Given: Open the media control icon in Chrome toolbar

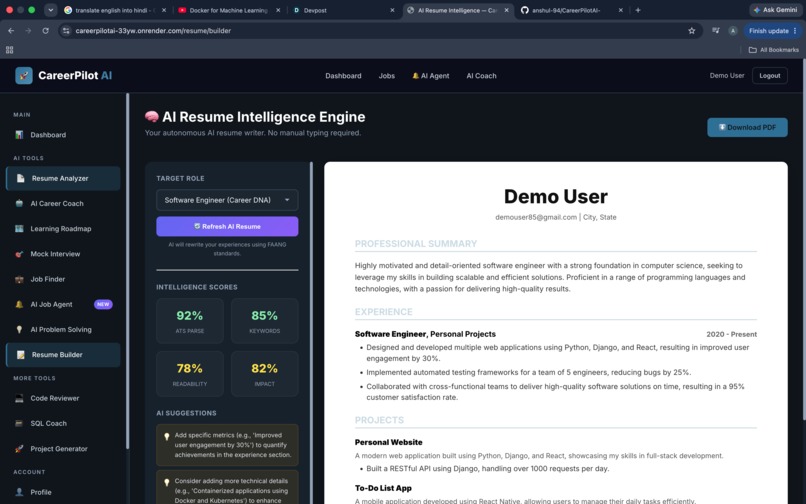Looking at the screenshot, I should tap(716, 31).
